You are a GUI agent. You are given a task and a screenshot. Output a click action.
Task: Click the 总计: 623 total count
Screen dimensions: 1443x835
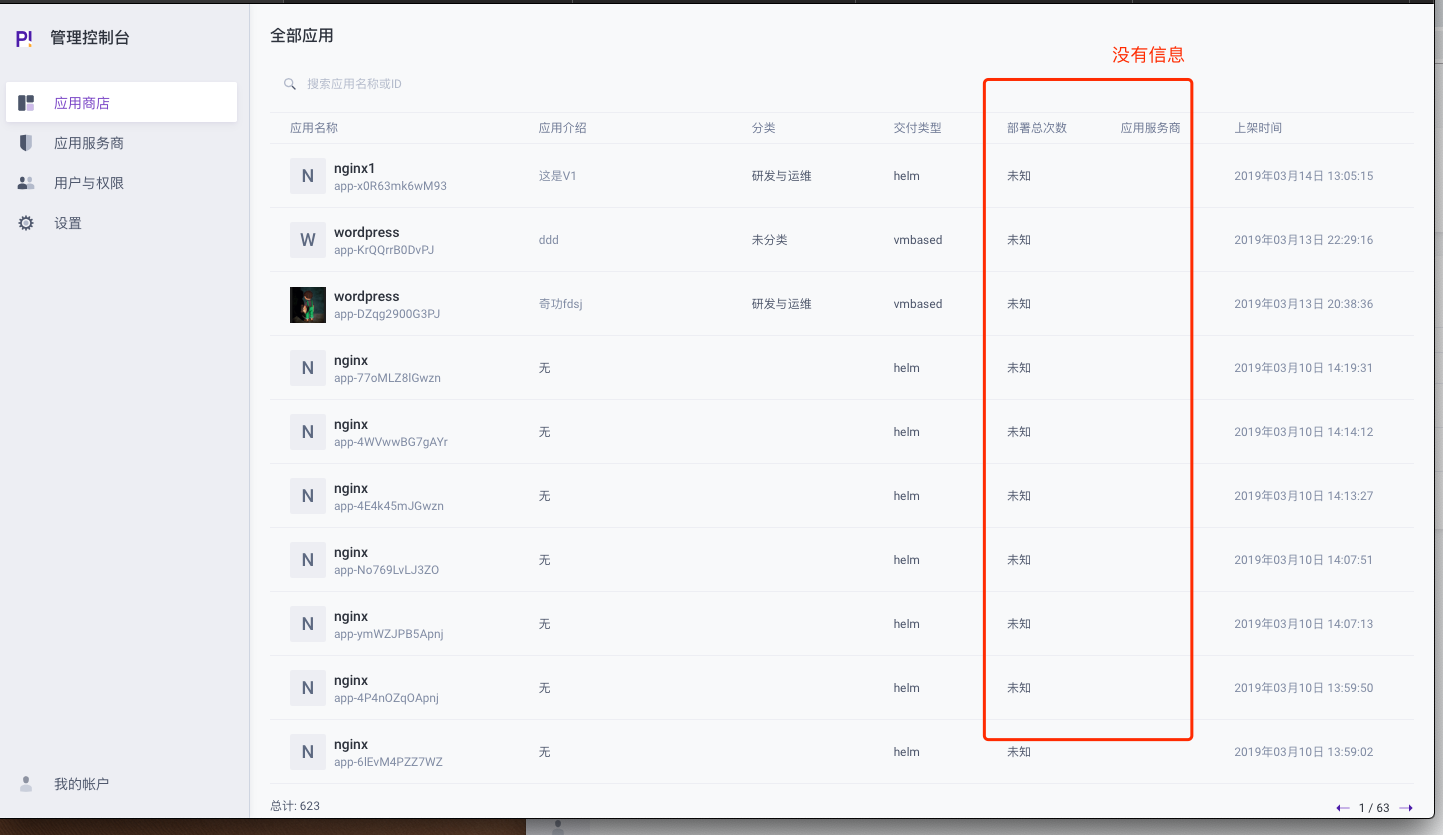[295, 805]
